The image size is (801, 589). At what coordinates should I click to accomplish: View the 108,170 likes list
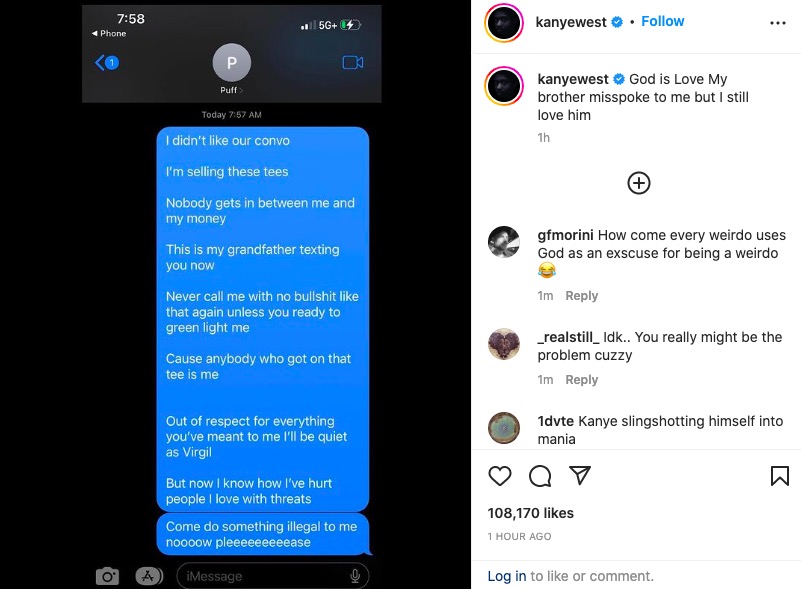pos(530,513)
